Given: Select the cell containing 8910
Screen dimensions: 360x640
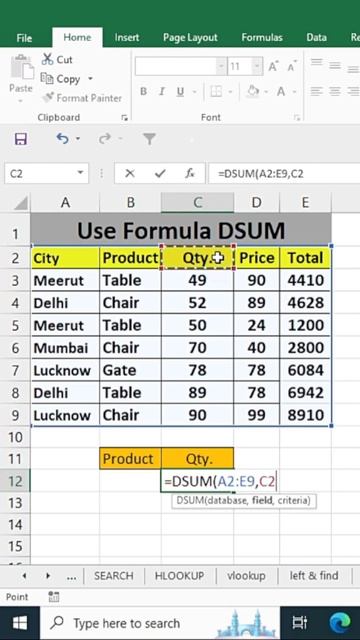Looking at the screenshot, I should 305,415.
